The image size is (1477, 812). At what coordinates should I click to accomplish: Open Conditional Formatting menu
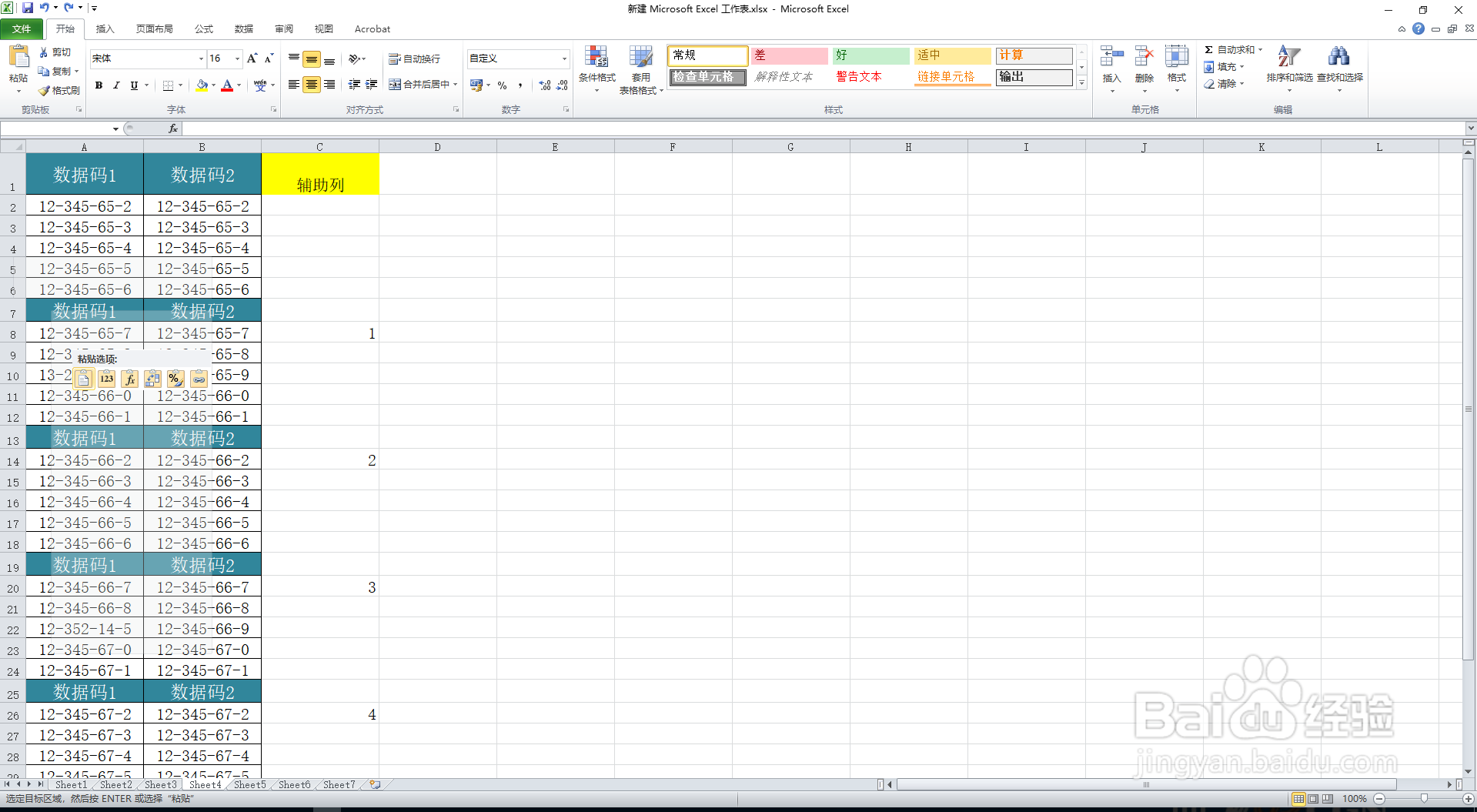tap(596, 69)
